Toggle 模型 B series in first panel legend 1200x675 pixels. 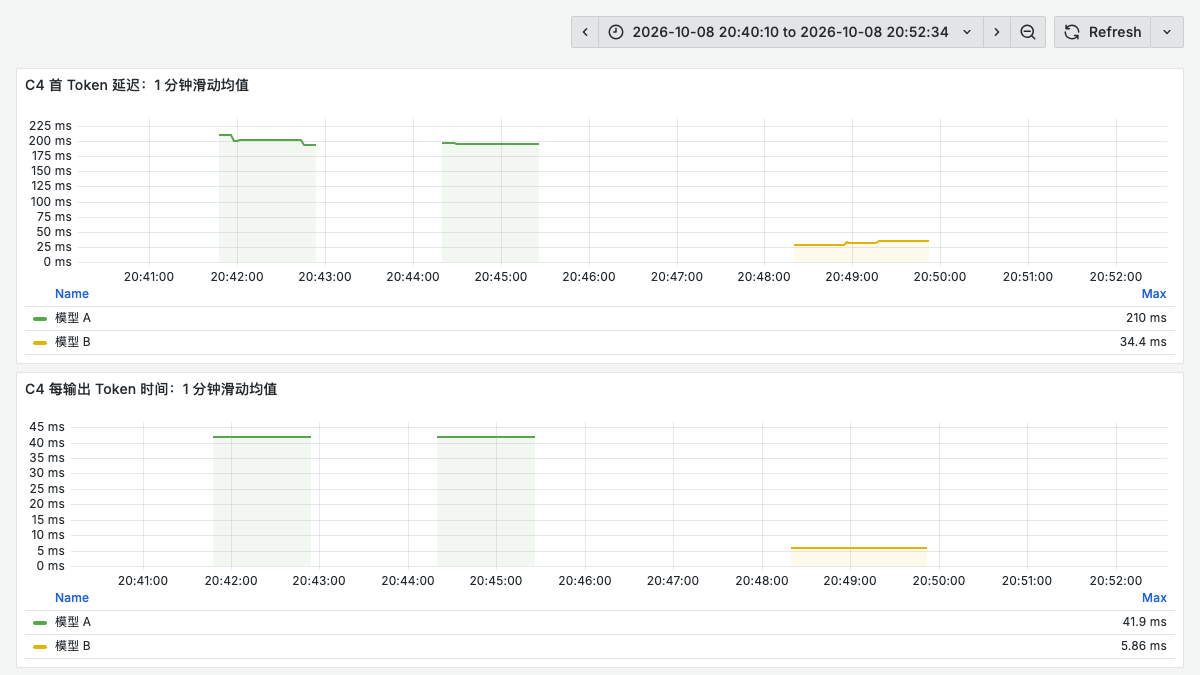pyautogui.click(x=73, y=342)
